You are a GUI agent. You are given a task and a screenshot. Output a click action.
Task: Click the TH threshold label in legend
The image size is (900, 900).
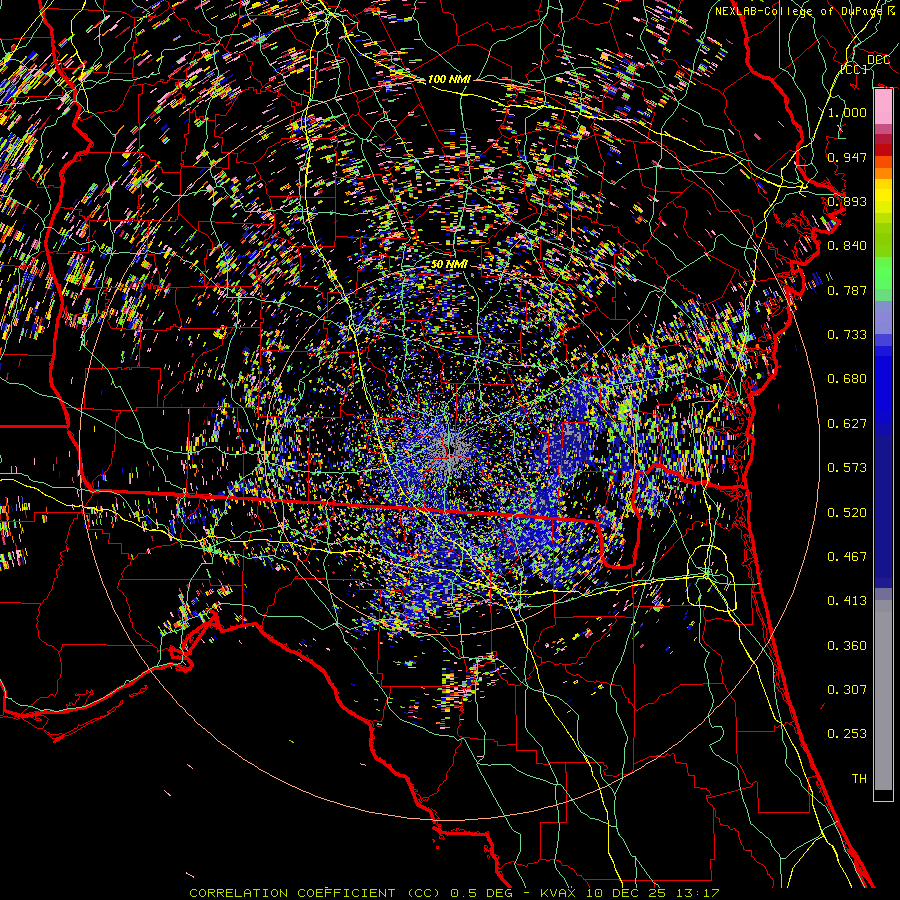click(859, 778)
